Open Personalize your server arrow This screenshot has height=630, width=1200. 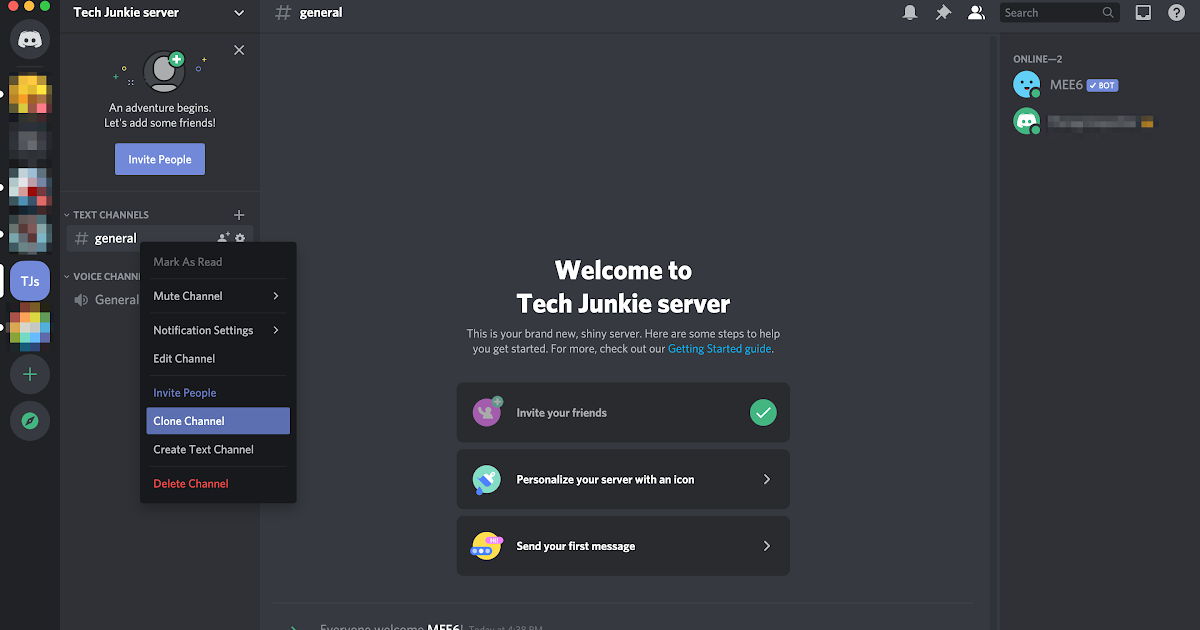pos(767,479)
